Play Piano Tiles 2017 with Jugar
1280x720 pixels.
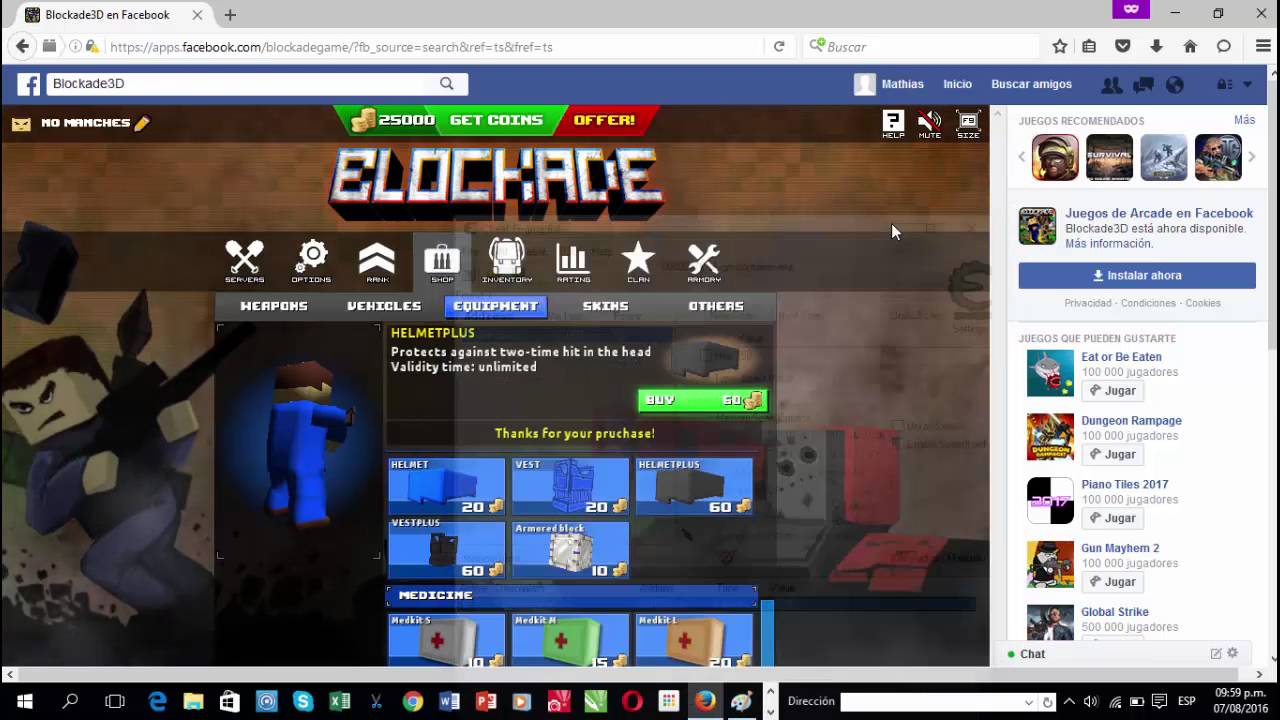(1112, 518)
